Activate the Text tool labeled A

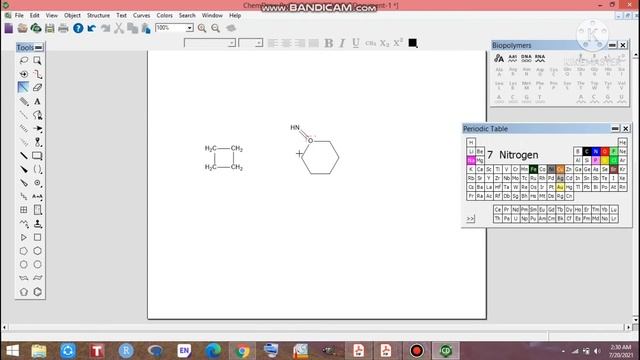point(37,101)
